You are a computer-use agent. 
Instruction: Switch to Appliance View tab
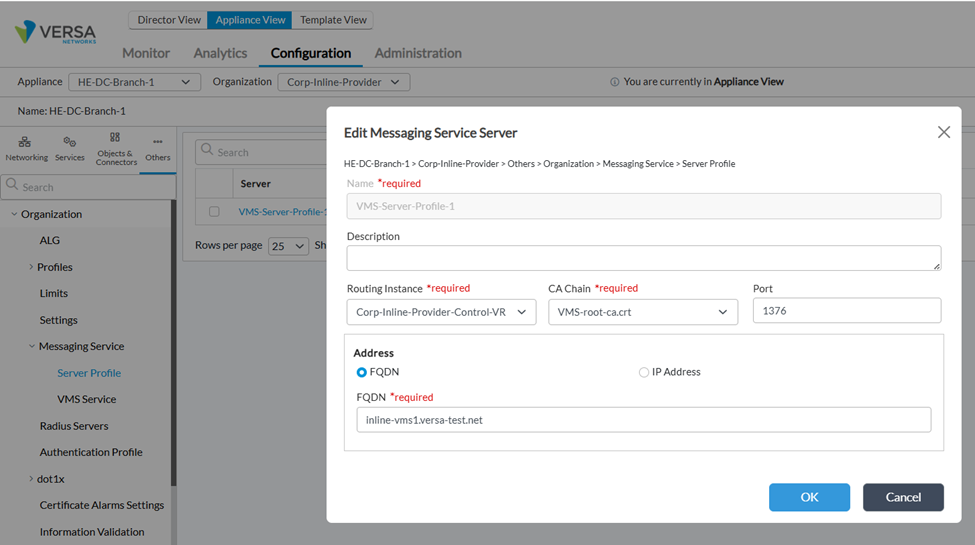(x=250, y=20)
